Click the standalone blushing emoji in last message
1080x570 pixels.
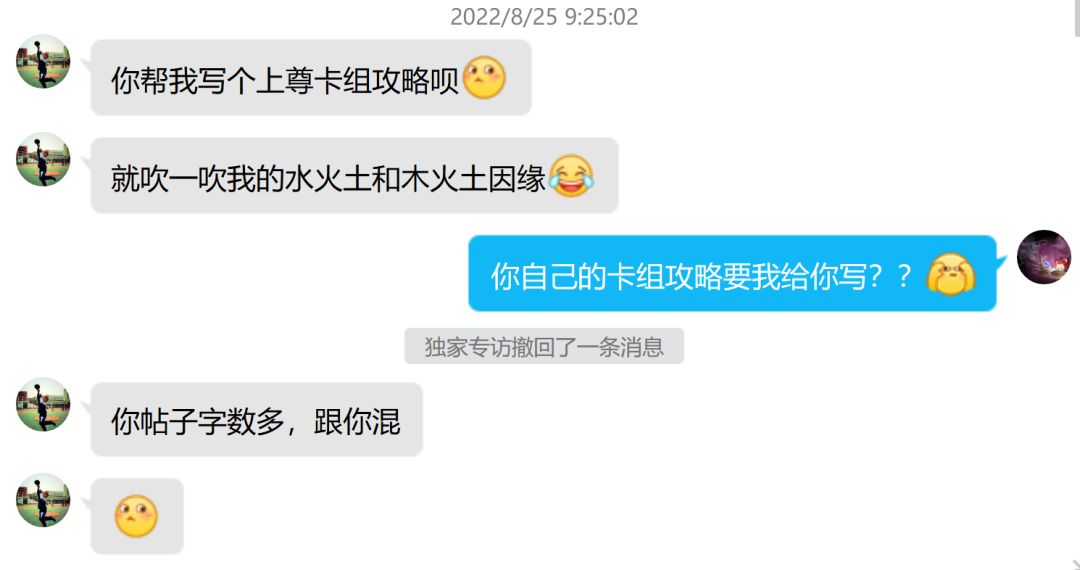136,516
